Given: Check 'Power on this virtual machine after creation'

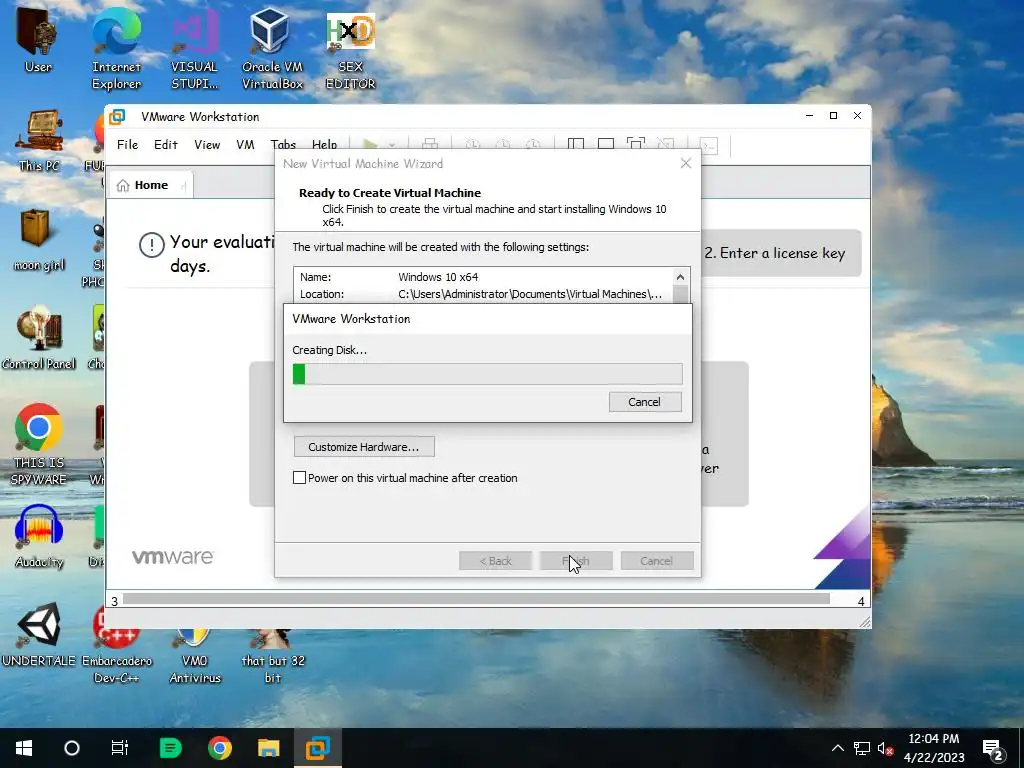Looking at the screenshot, I should [299, 477].
